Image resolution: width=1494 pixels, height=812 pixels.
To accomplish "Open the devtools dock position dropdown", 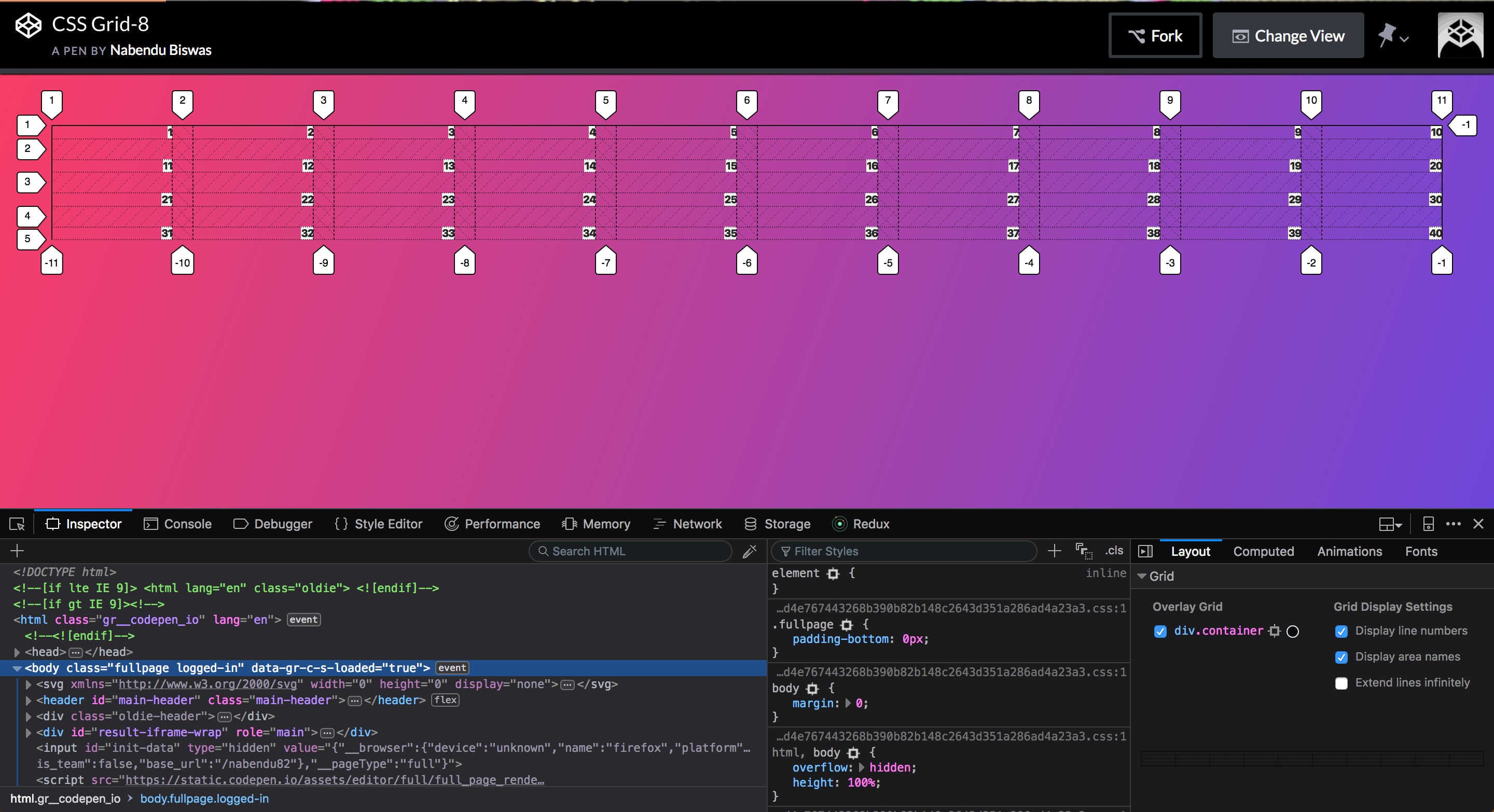I will [1390, 524].
